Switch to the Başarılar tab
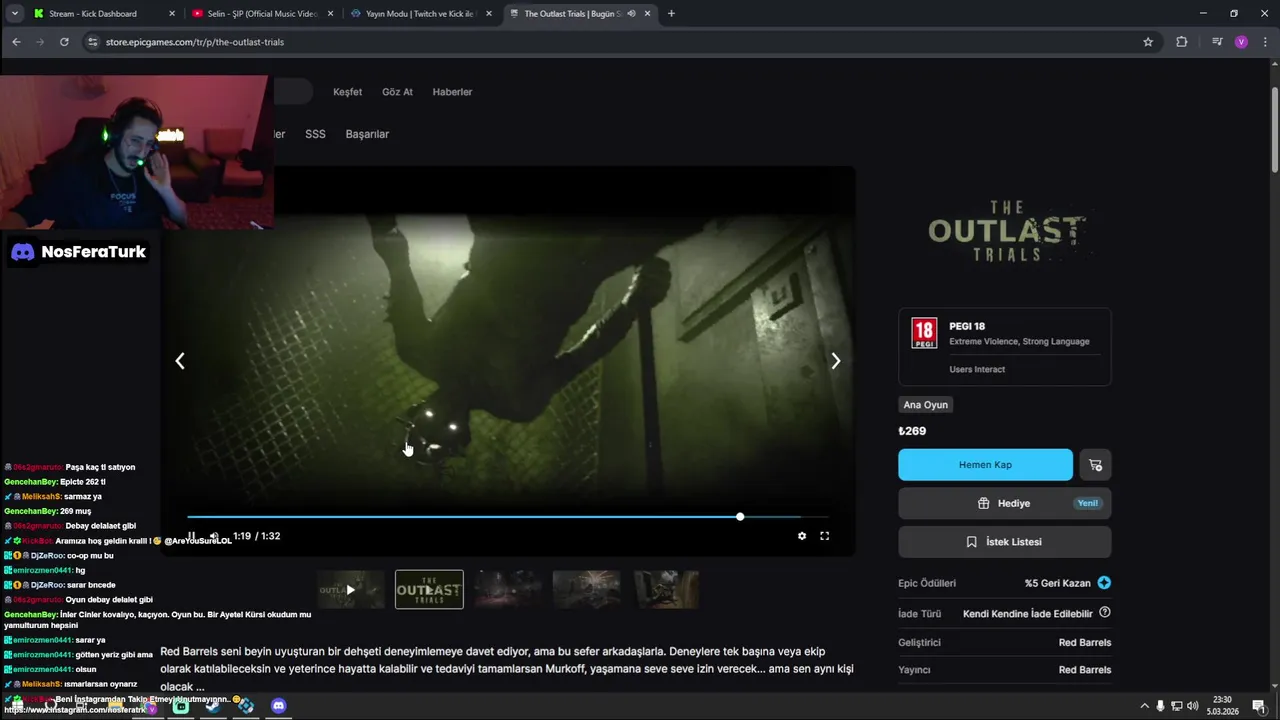The height and width of the screenshot is (720, 1280). point(367,134)
